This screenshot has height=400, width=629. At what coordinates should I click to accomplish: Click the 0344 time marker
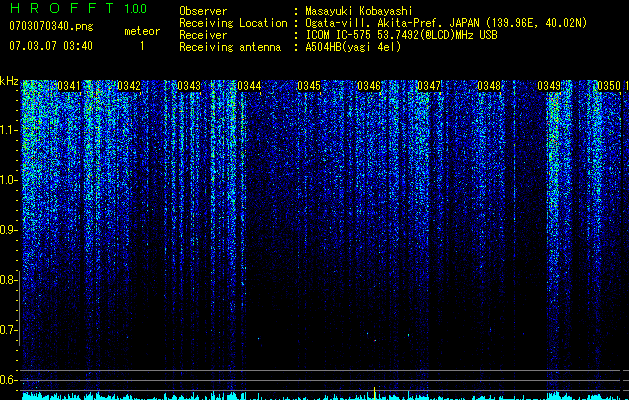249,86
